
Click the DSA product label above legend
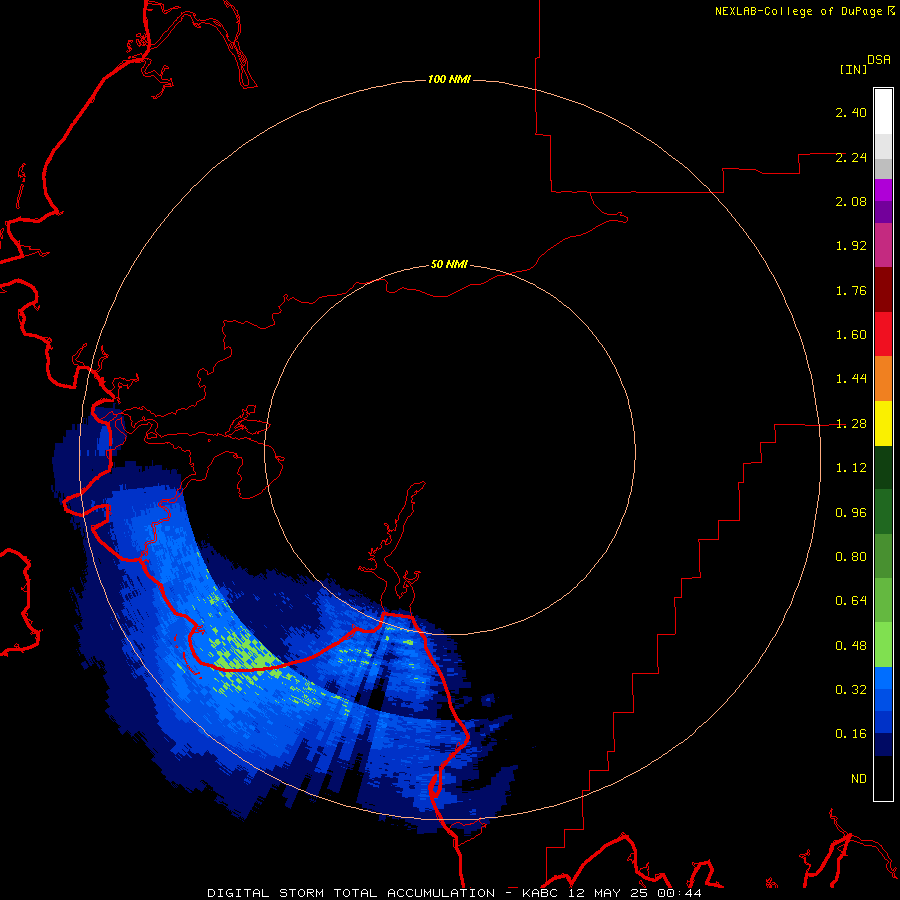879,60
